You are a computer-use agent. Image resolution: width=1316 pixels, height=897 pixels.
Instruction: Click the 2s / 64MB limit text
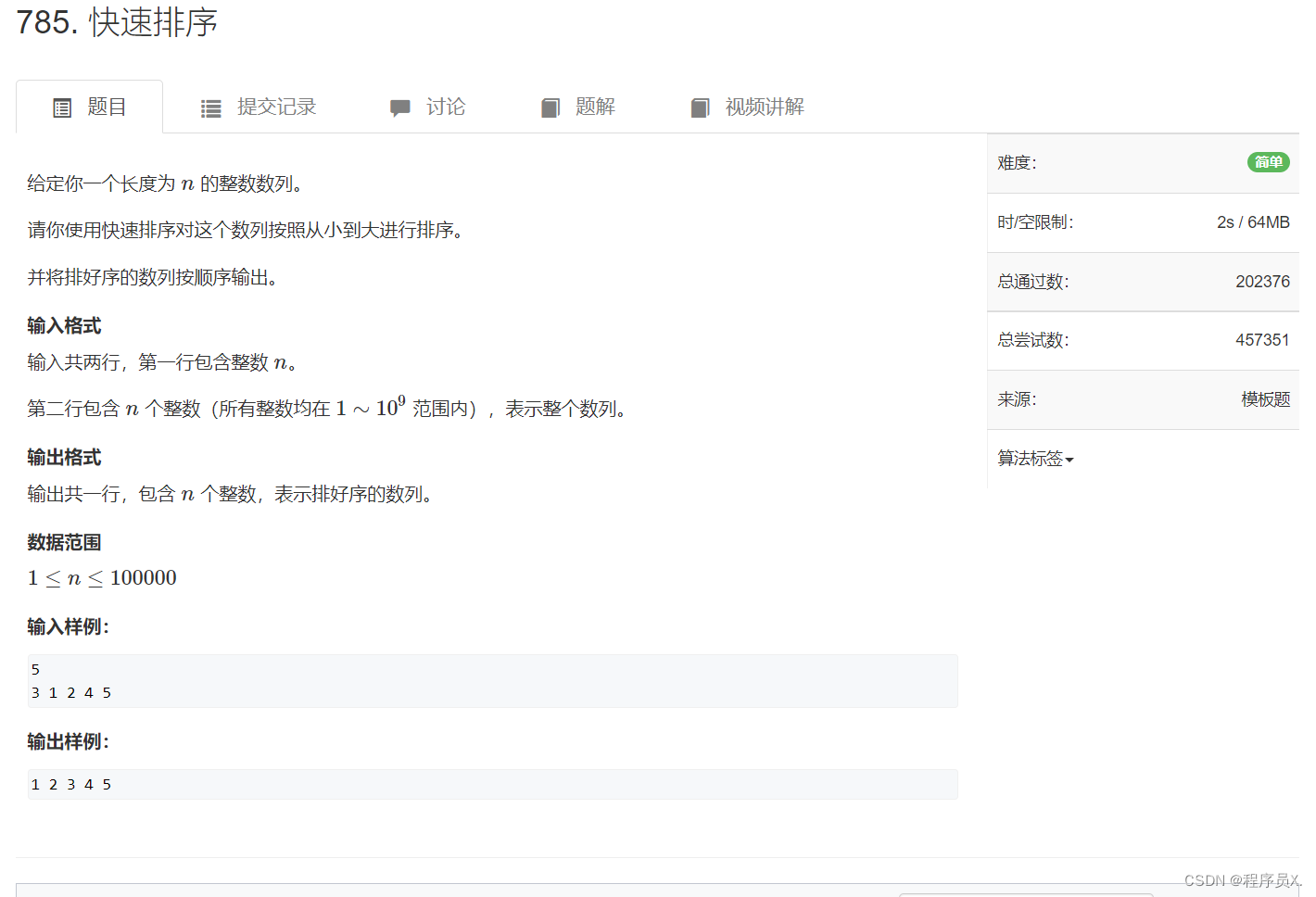[x=1254, y=221]
